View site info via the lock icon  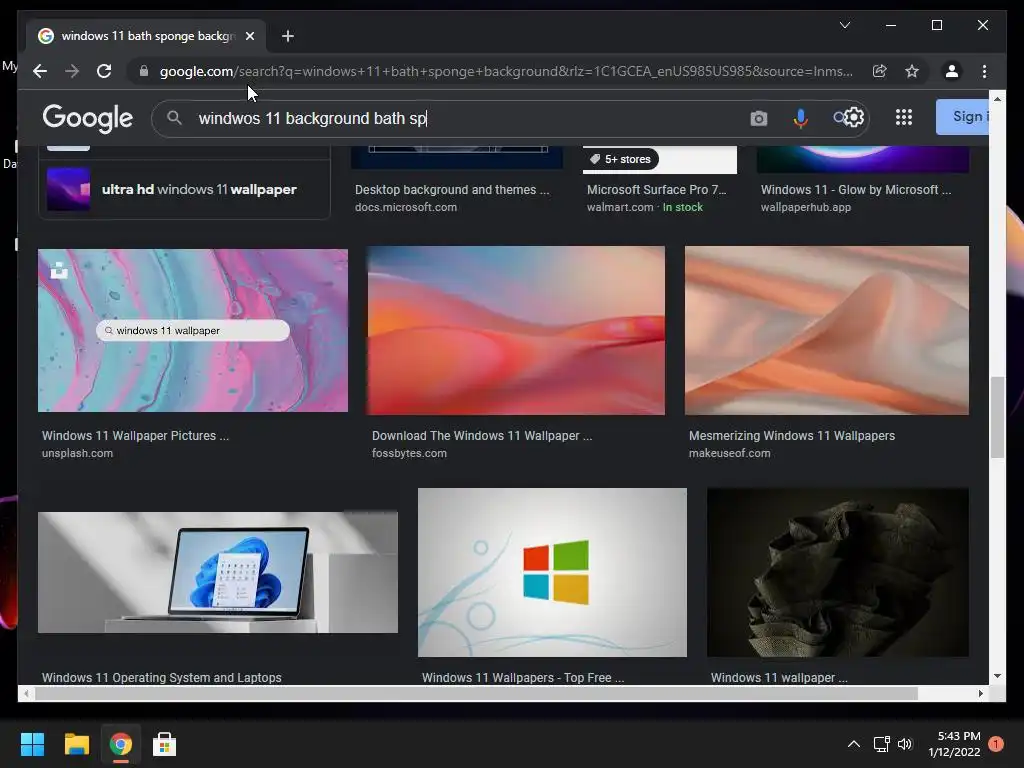tap(144, 71)
